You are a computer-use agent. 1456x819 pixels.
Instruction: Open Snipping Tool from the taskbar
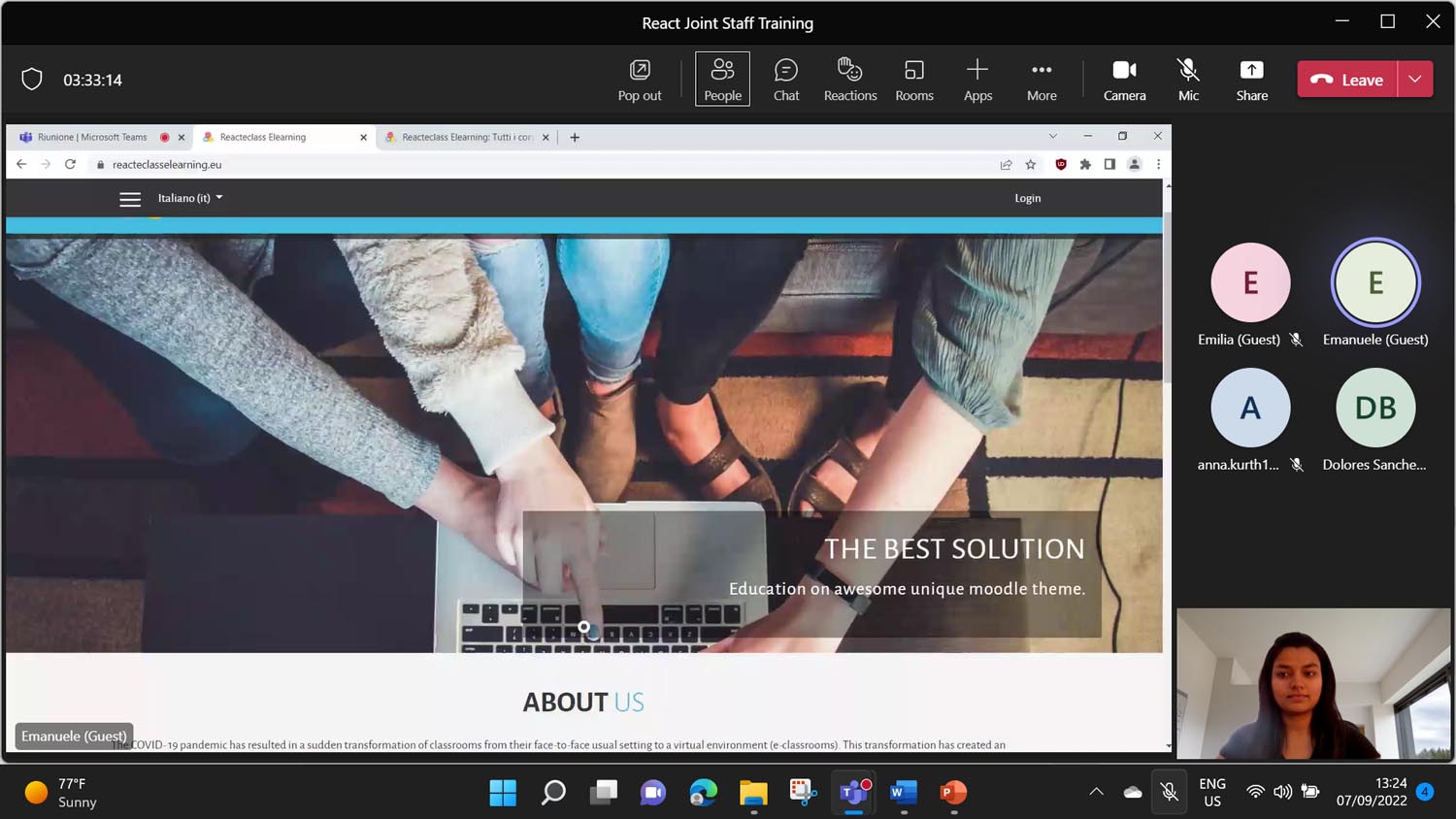pyautogui.click(x=804, y=793)
